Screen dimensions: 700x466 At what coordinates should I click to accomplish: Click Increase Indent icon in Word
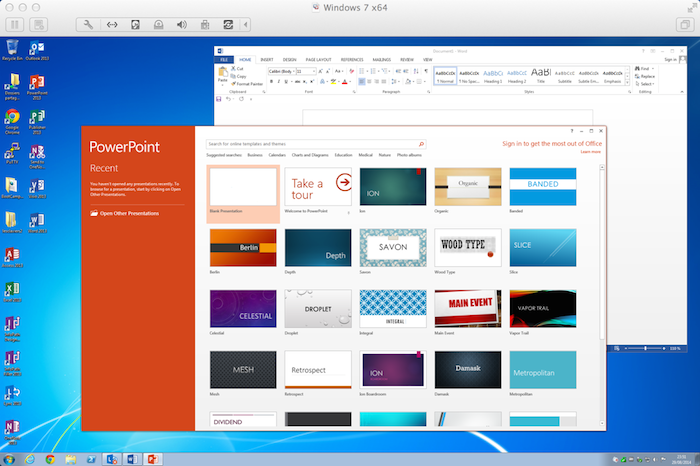(x=406, y=71)
